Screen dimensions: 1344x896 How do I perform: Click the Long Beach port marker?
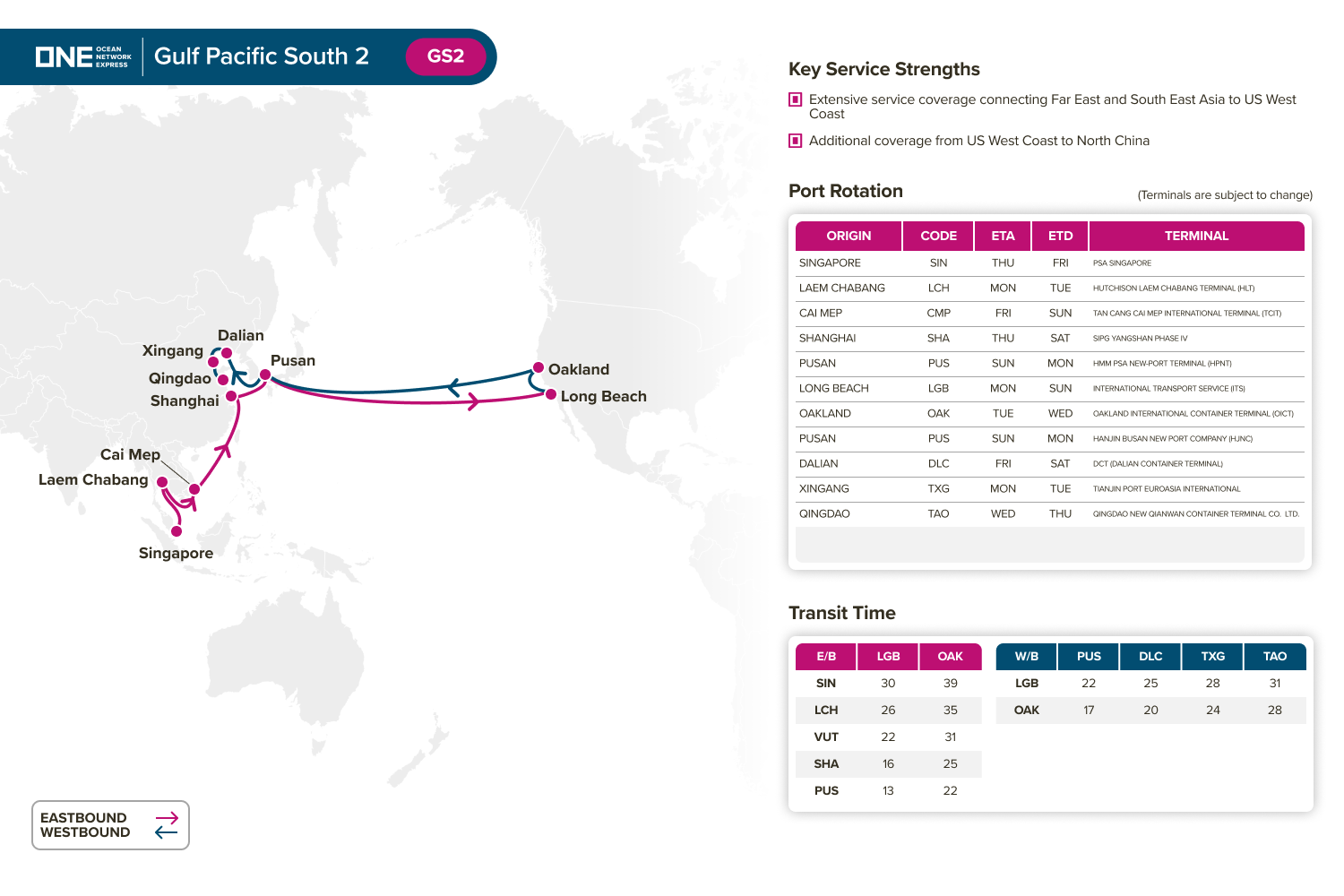pos(551,394)
